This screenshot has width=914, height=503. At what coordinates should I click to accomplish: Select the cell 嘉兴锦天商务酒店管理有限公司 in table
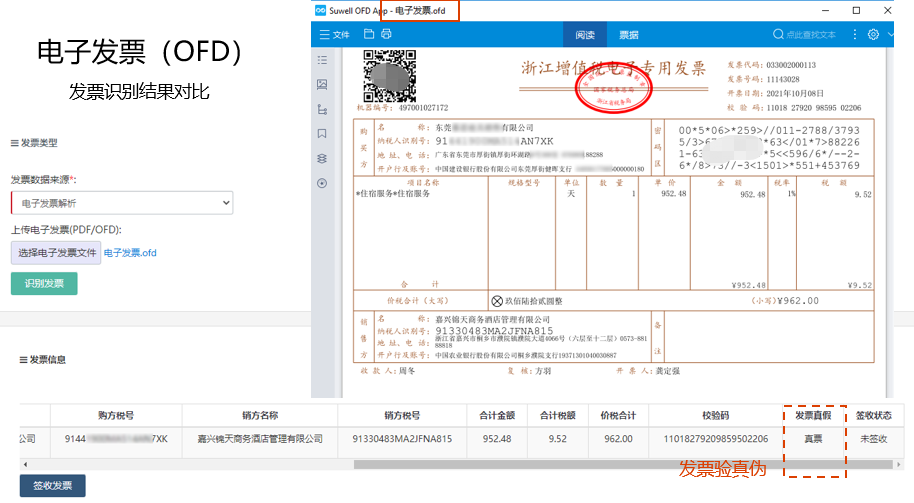(260, 438)
